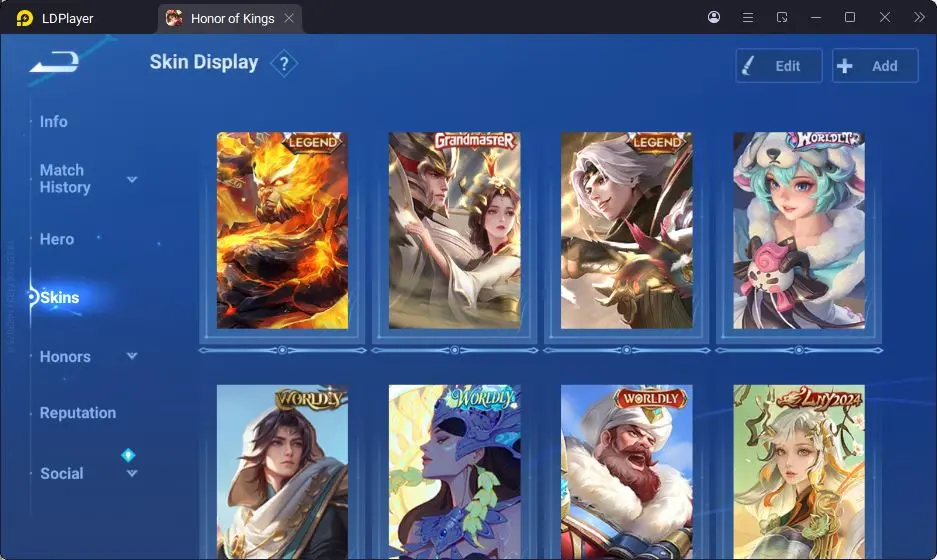Expand LDPlayer sidebar double-arrow icon
Image resolution: width=937 pixels, height=560 pixels.
(x=919, y=17)
